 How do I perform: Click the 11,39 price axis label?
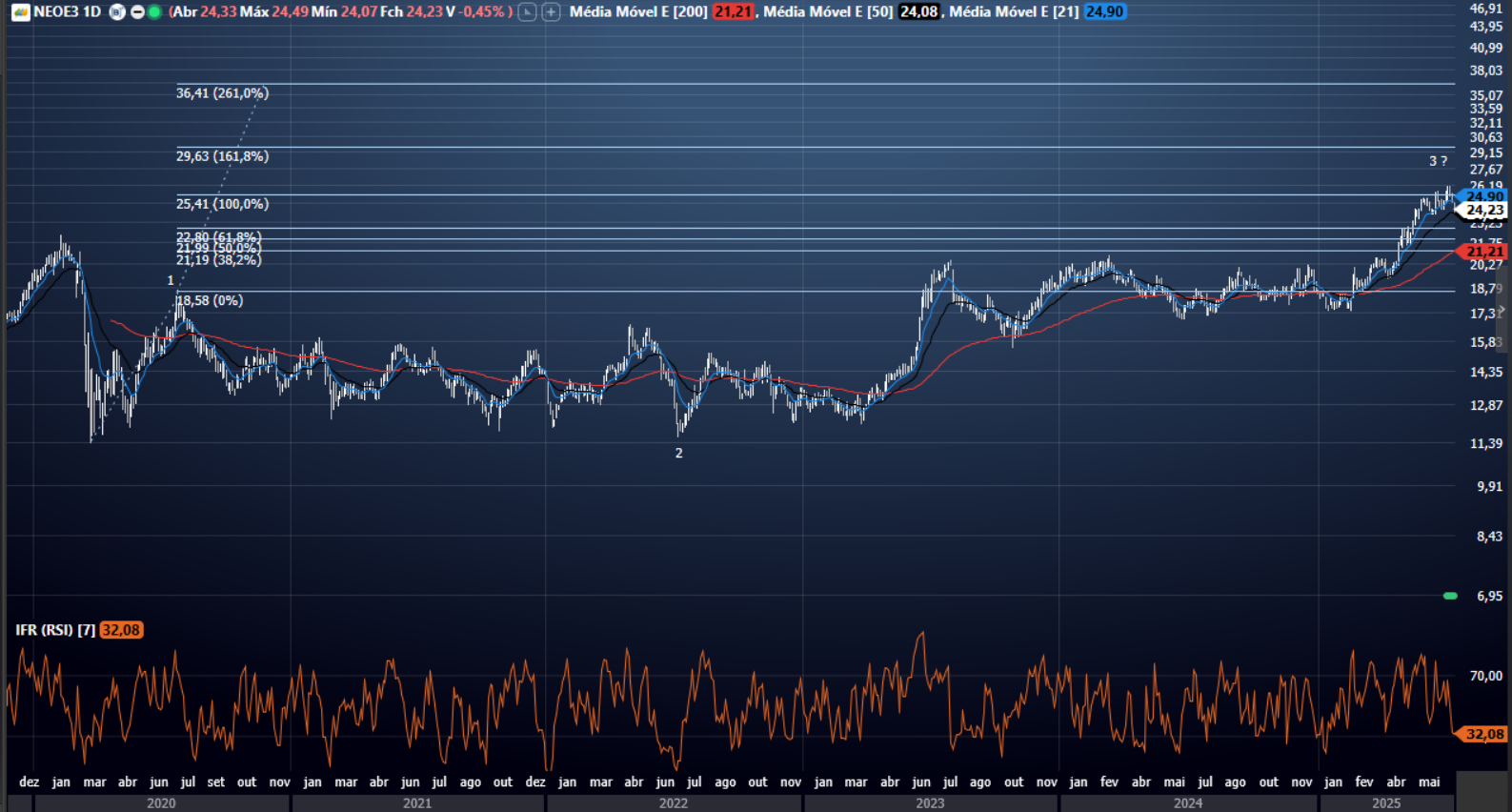1485,443
